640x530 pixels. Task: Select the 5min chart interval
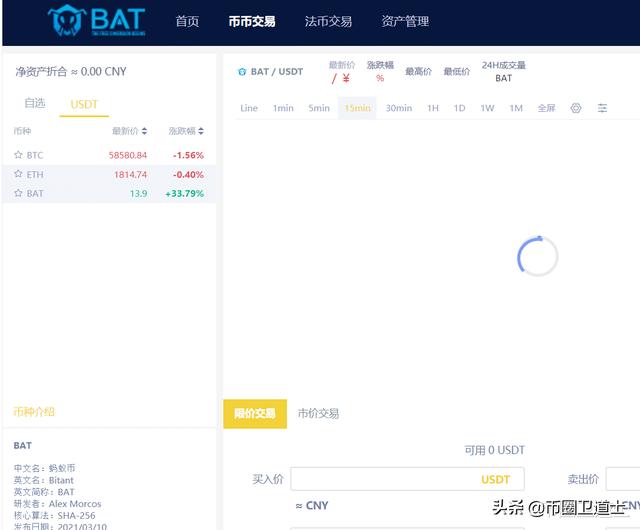(x=319, y=108)
